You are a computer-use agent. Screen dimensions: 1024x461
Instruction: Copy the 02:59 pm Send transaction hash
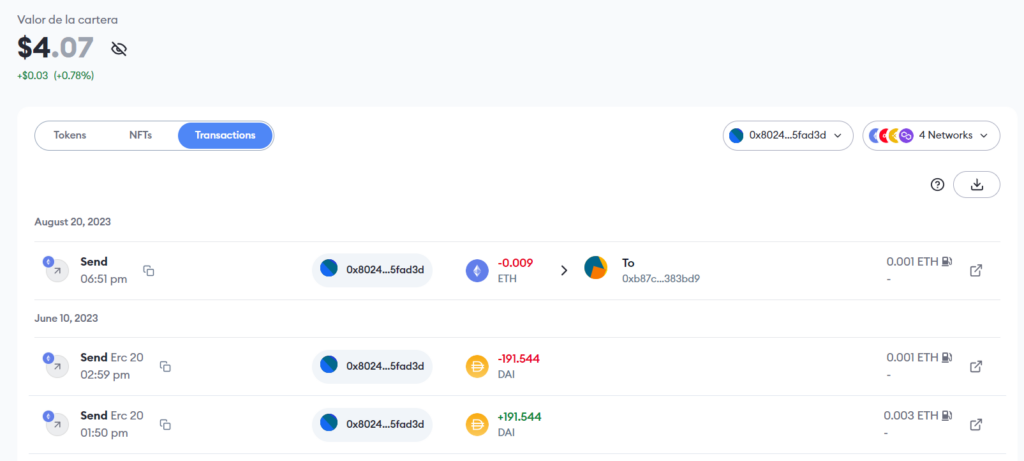tap(166, 366)
